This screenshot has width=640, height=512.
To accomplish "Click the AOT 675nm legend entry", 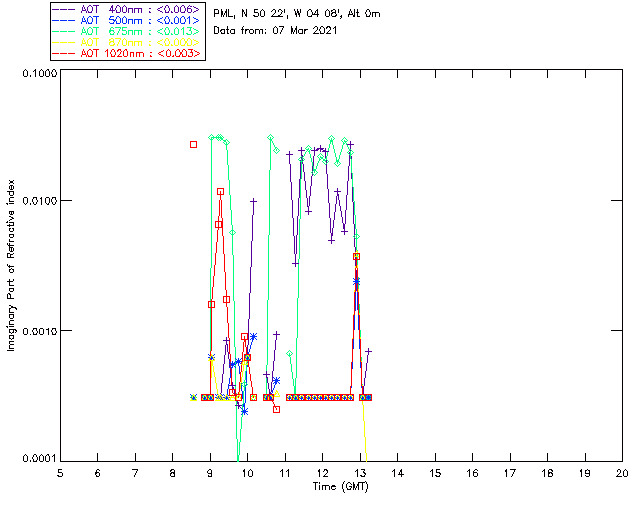I will pyautogui.click(x=127, y=31).
